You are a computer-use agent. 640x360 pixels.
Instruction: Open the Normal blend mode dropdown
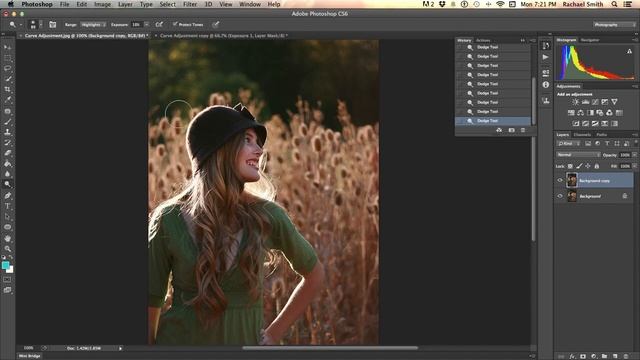point(578,155)
